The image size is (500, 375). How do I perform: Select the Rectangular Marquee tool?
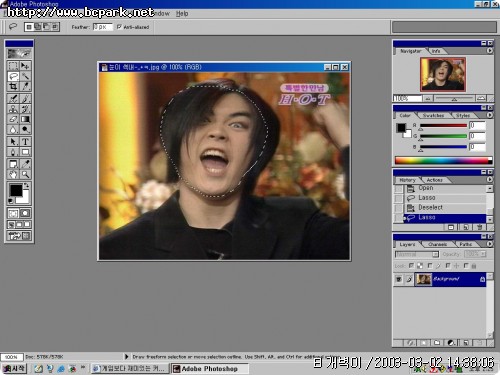coord(13,65)
